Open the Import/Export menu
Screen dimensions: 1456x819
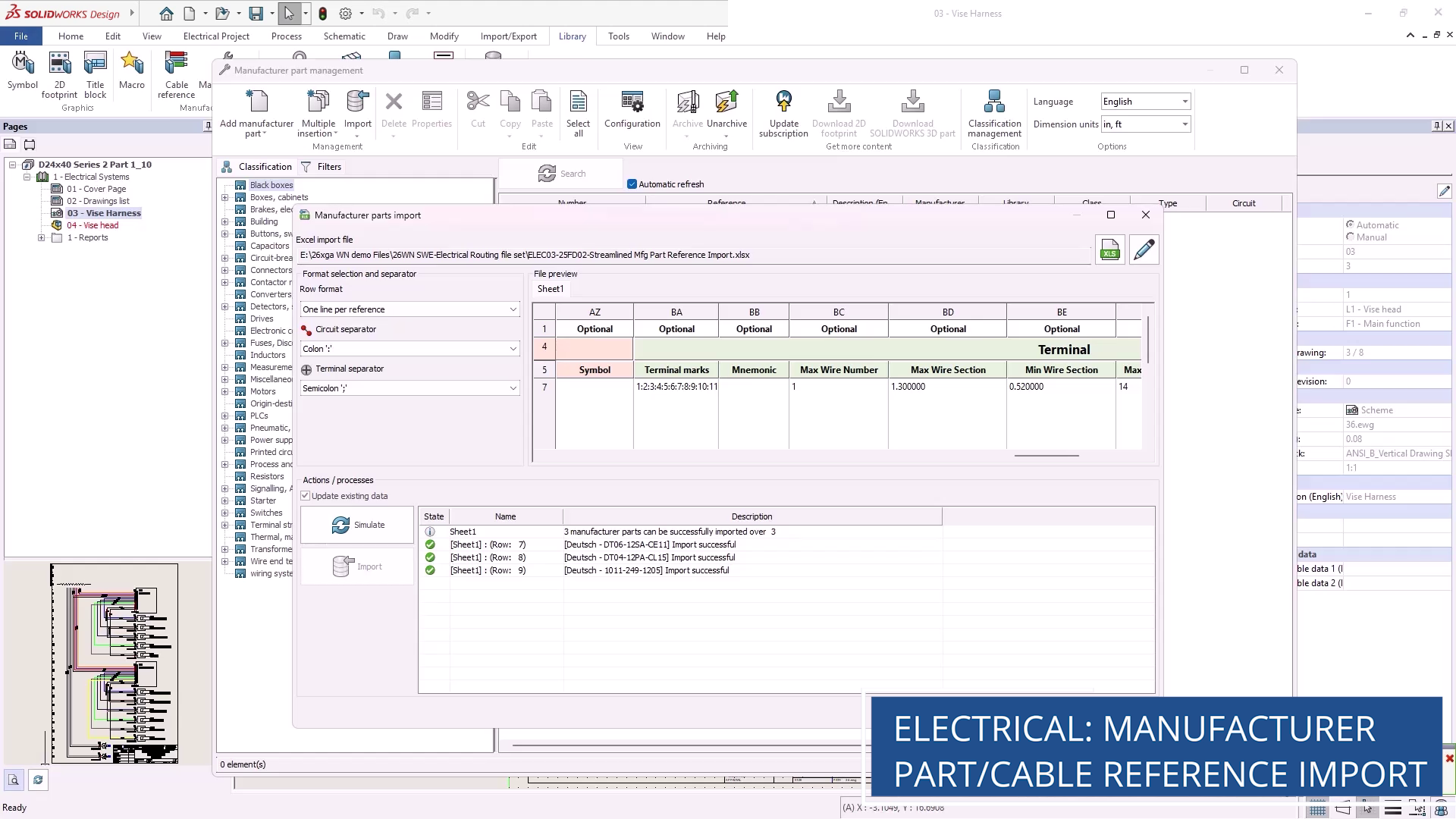508,36
